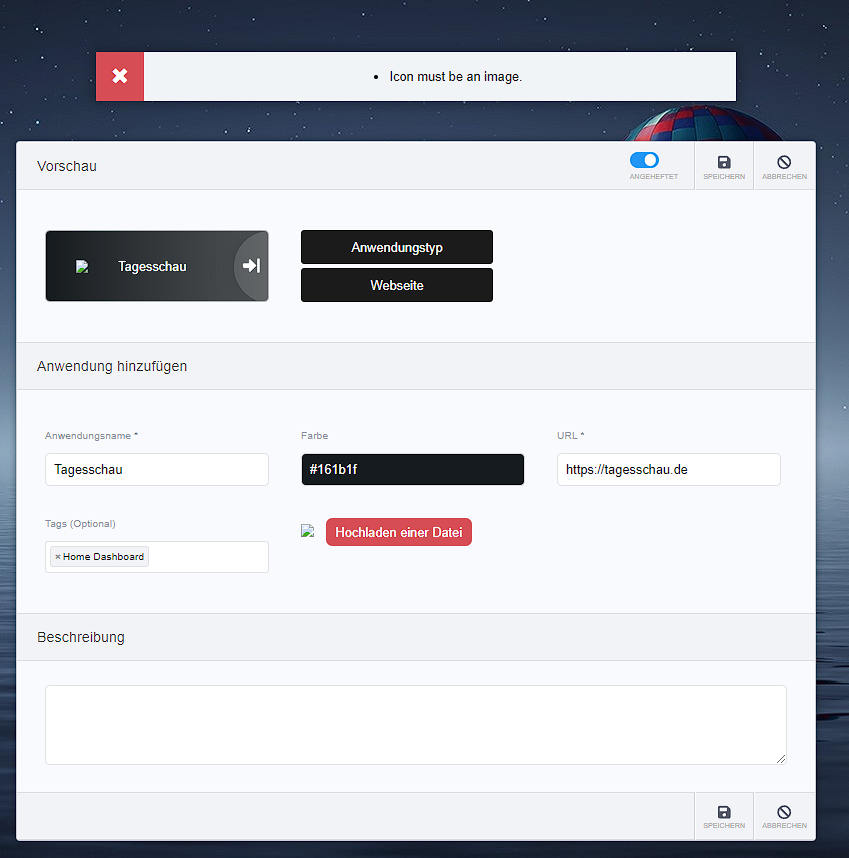Click Hochladen einer Datei upload button

[x=398, y=532]
